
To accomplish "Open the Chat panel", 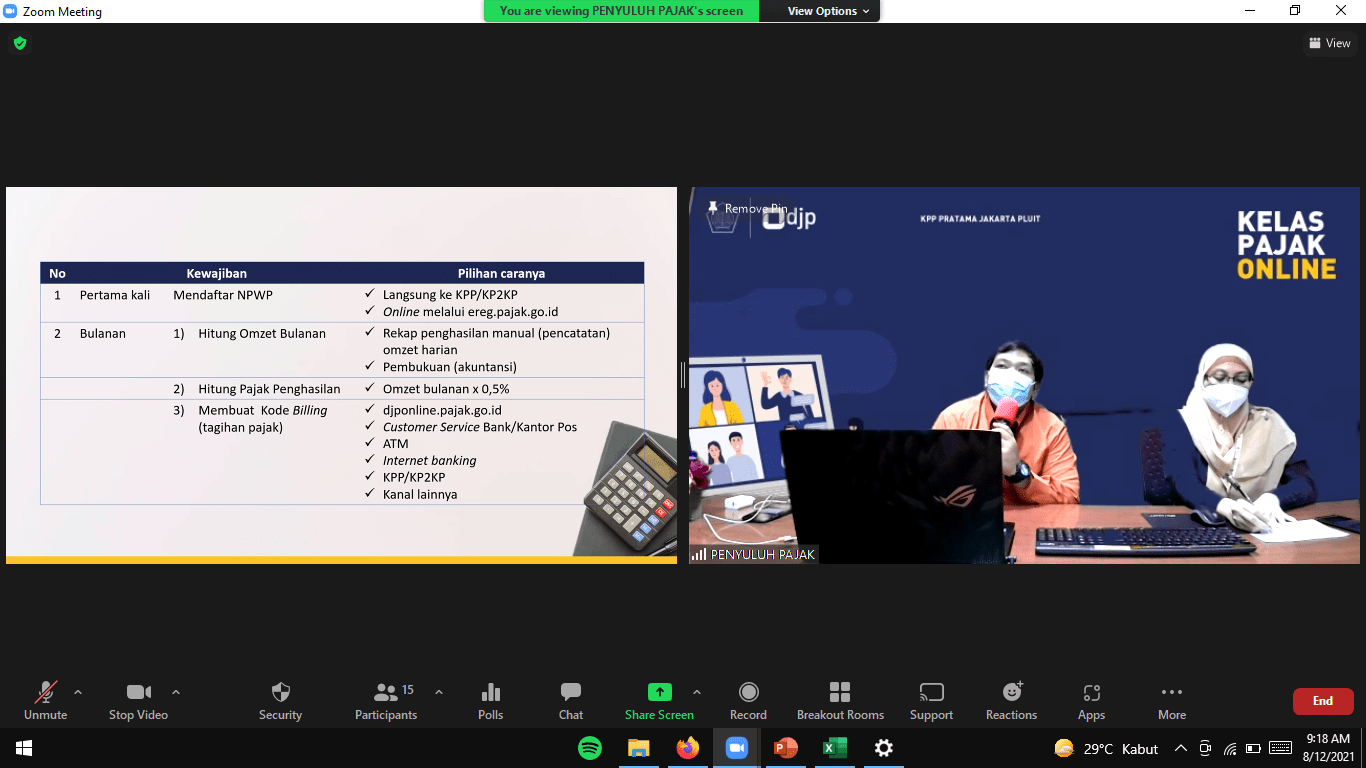I will point(571,700).
